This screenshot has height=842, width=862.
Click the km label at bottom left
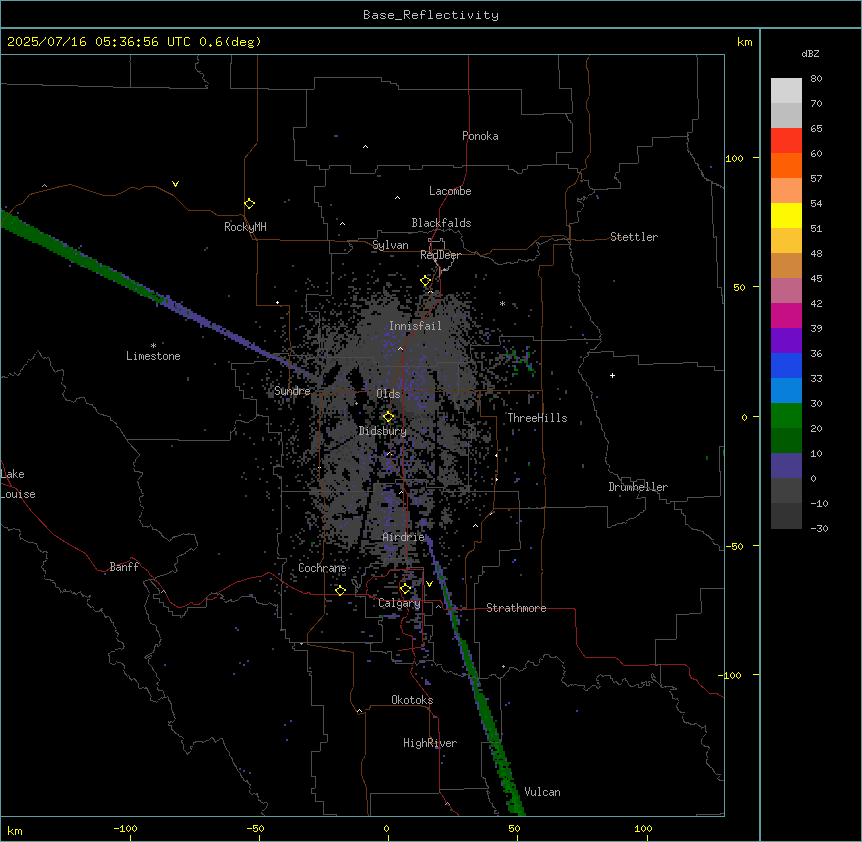click(15, 831)
